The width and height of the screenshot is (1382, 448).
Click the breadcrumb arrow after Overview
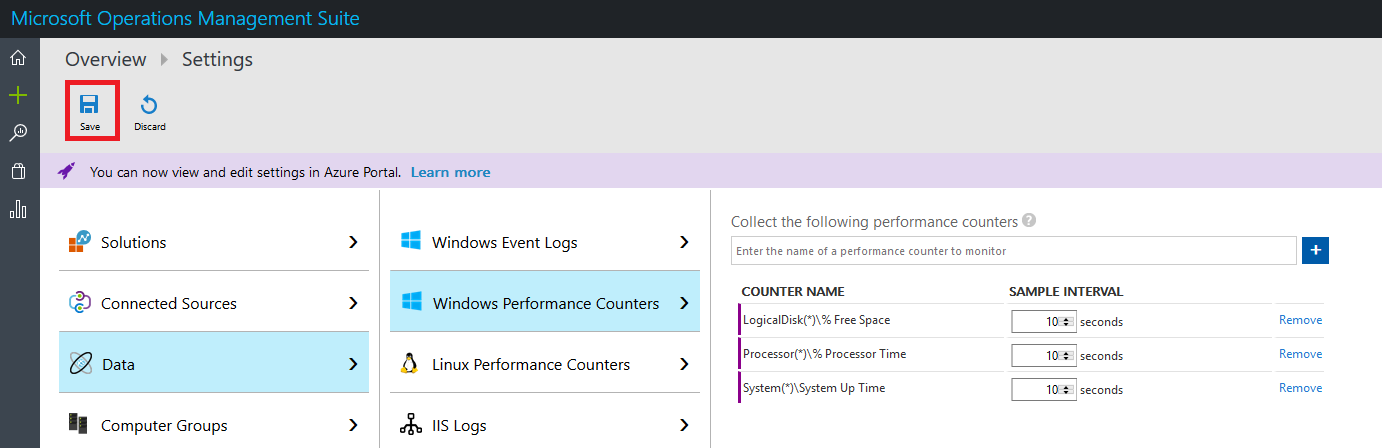[x=164, y=60]
